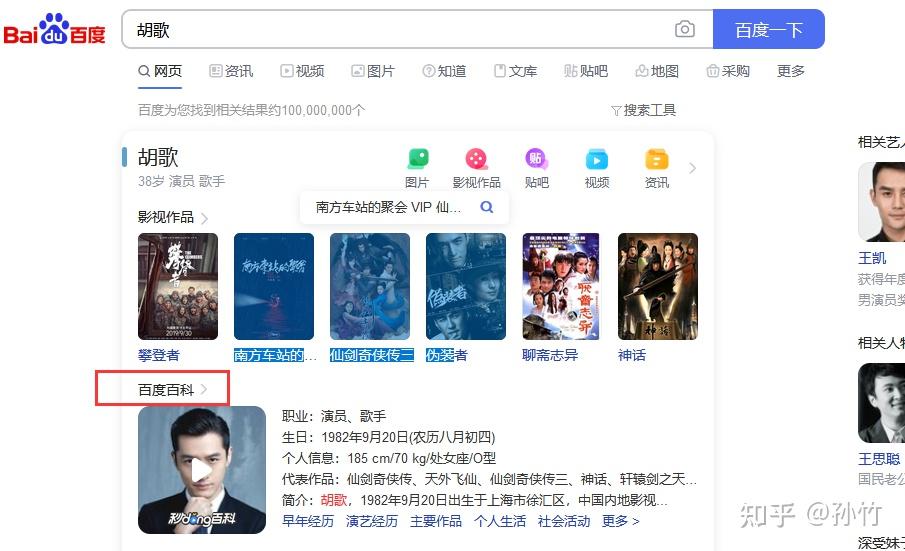
Task: Open 搜索工具 filter
Action: [644, 110]
